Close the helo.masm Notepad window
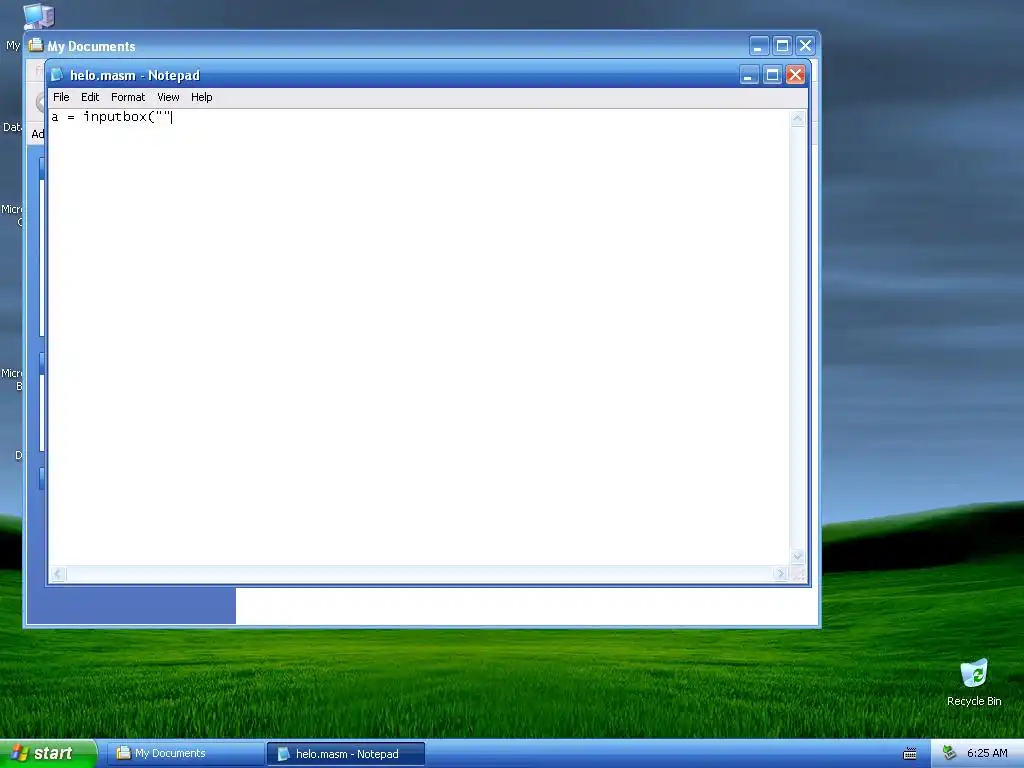The height and width of the screenshot is (768, 1024). [795, 75]
